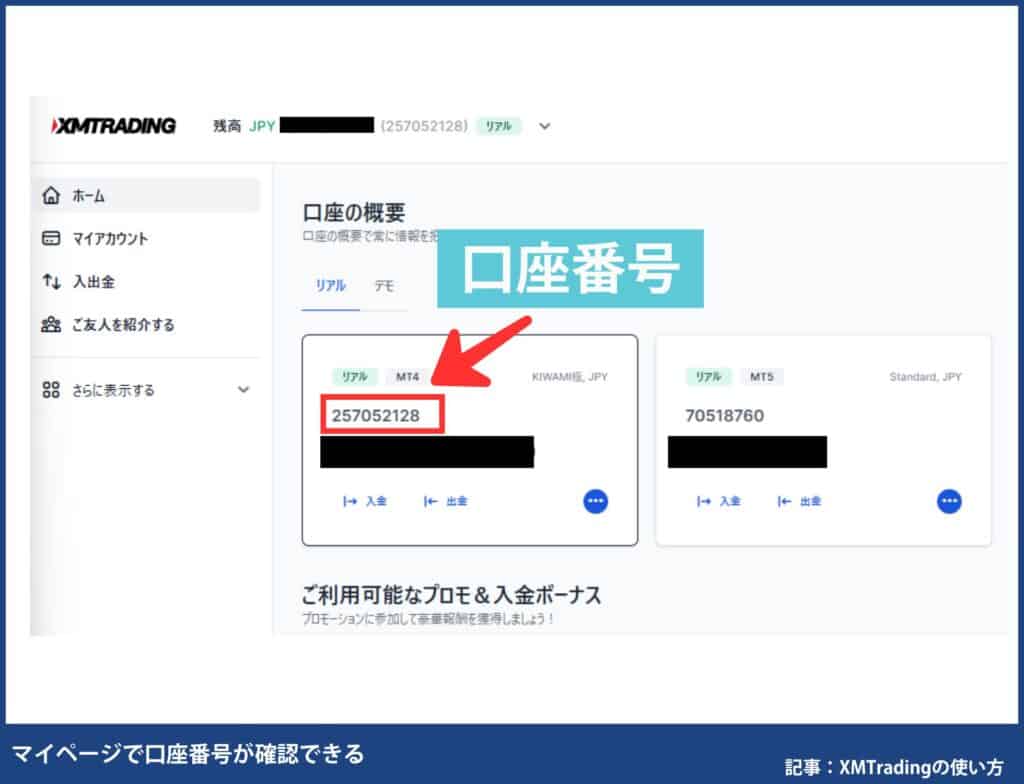Viewport: 1024px width, 784px height.
Task: Click the リアル badge on the MT4 card
Action: point(355,377)
